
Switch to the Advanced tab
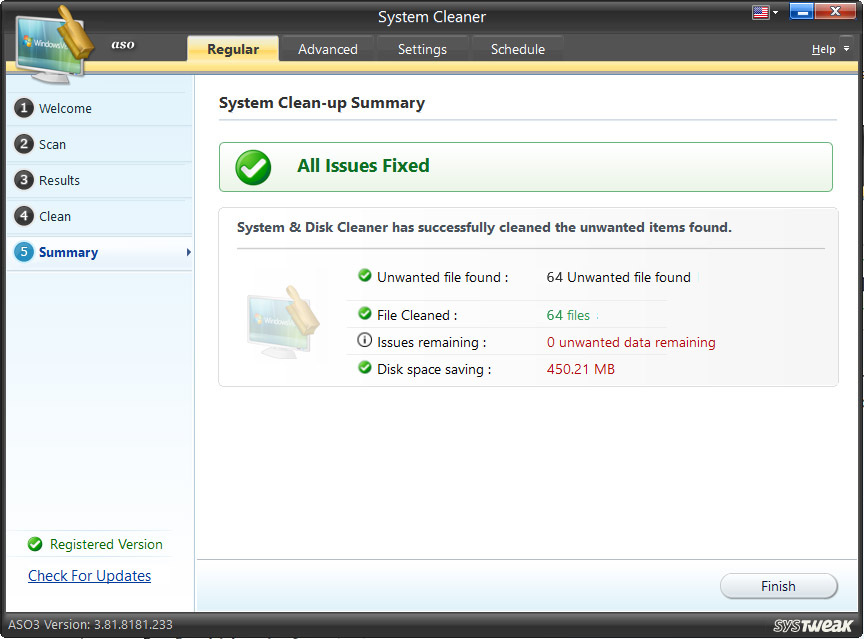tap(327, 48)
